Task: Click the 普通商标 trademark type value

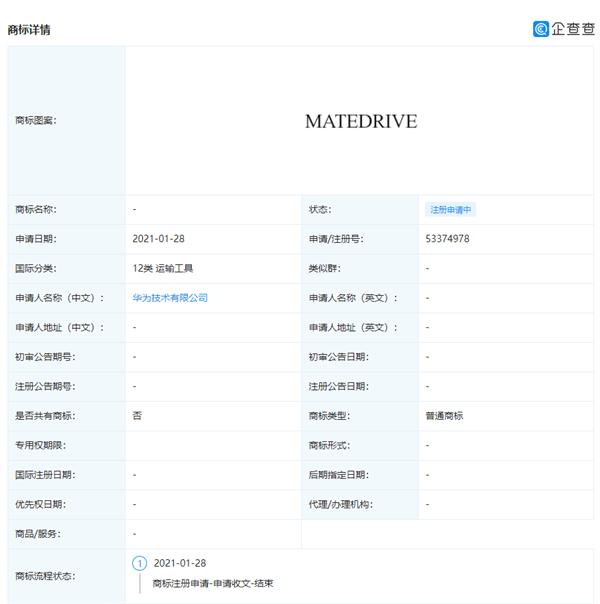Action: 444,415
